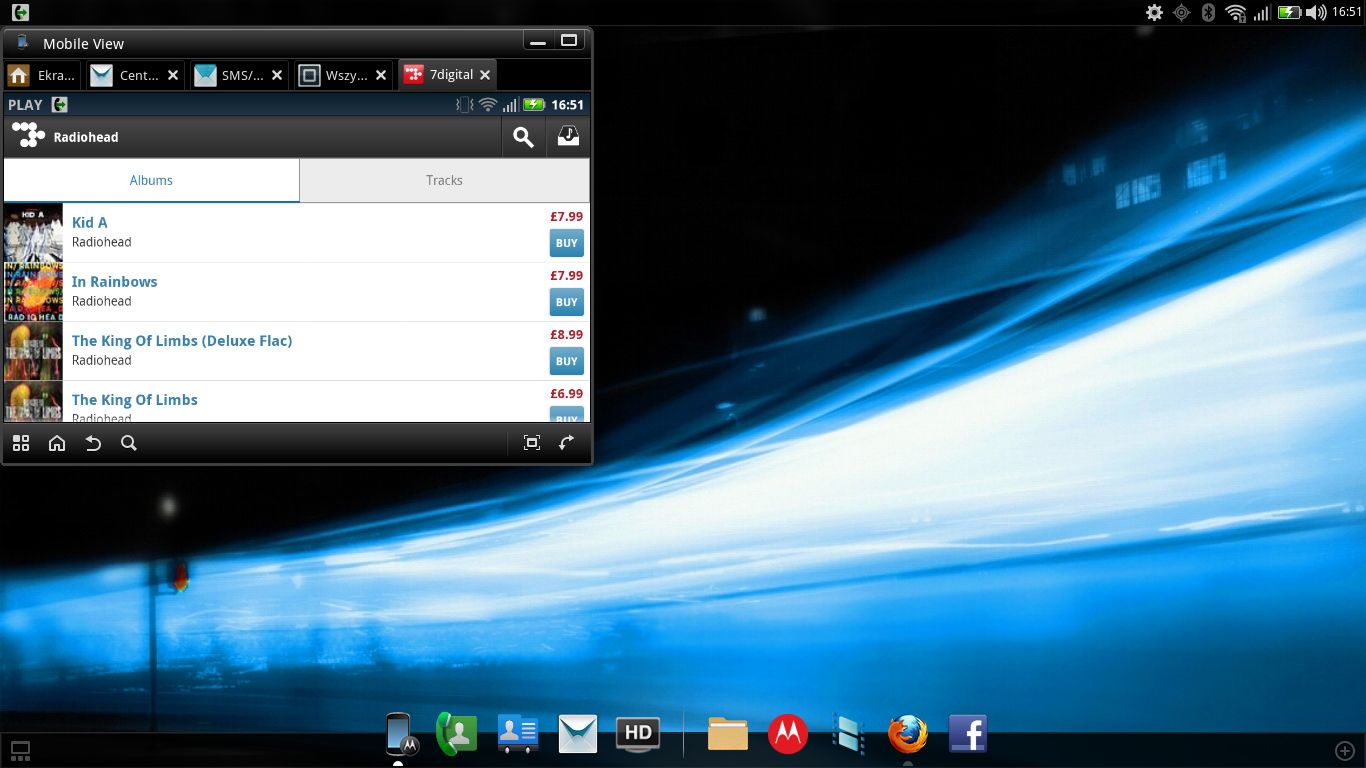The height and width of the screenshot is (768, 1366).
Task: Click the PLAY carrier label in phone status bar
Action: click(x=25, y=104)
